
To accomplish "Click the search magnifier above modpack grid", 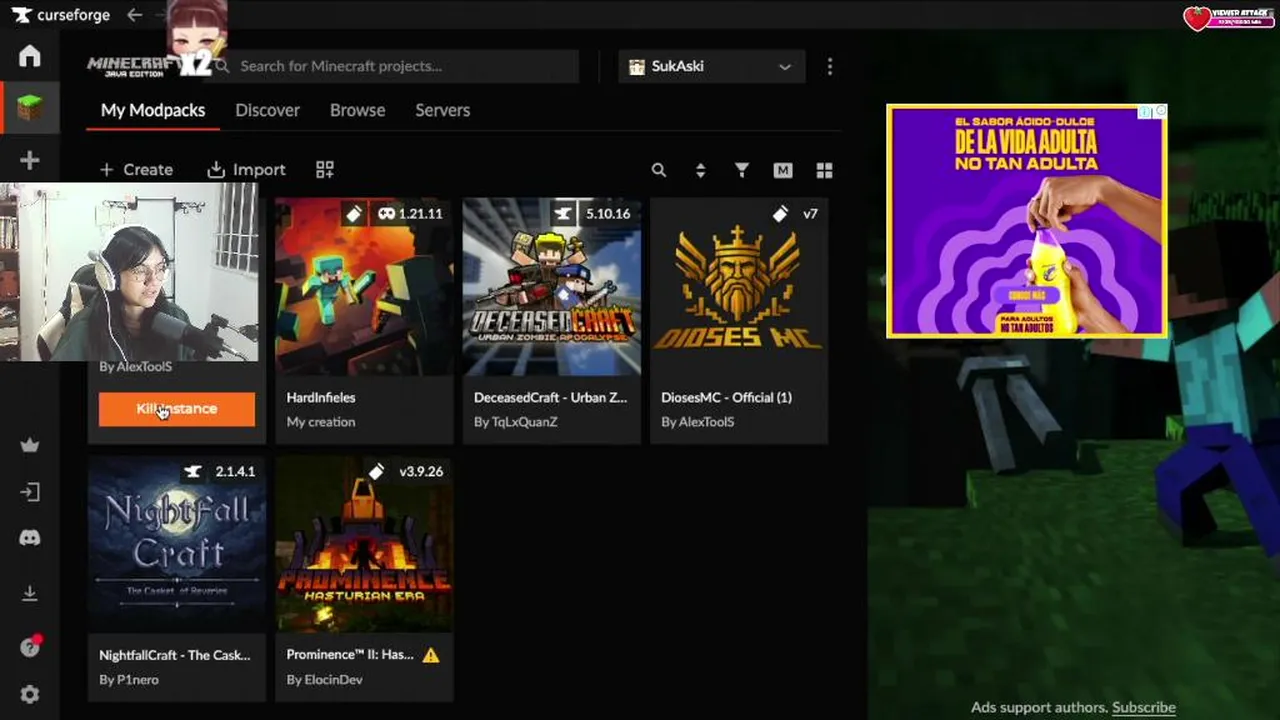I will [659, 170].
